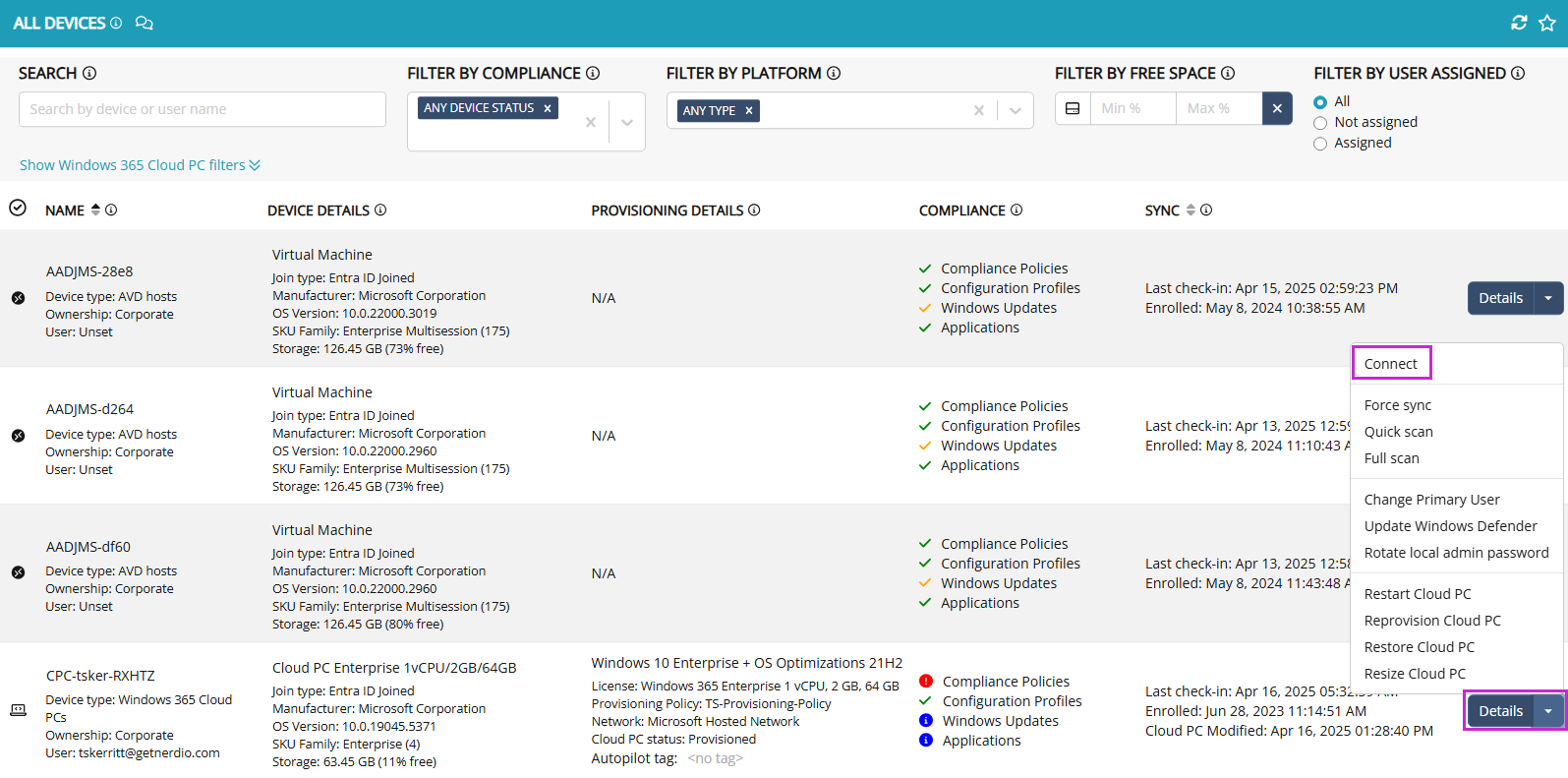This screenshot has height=778, width=1568.
Task: Click the favorite star icon
Action: click(1547, 23)
